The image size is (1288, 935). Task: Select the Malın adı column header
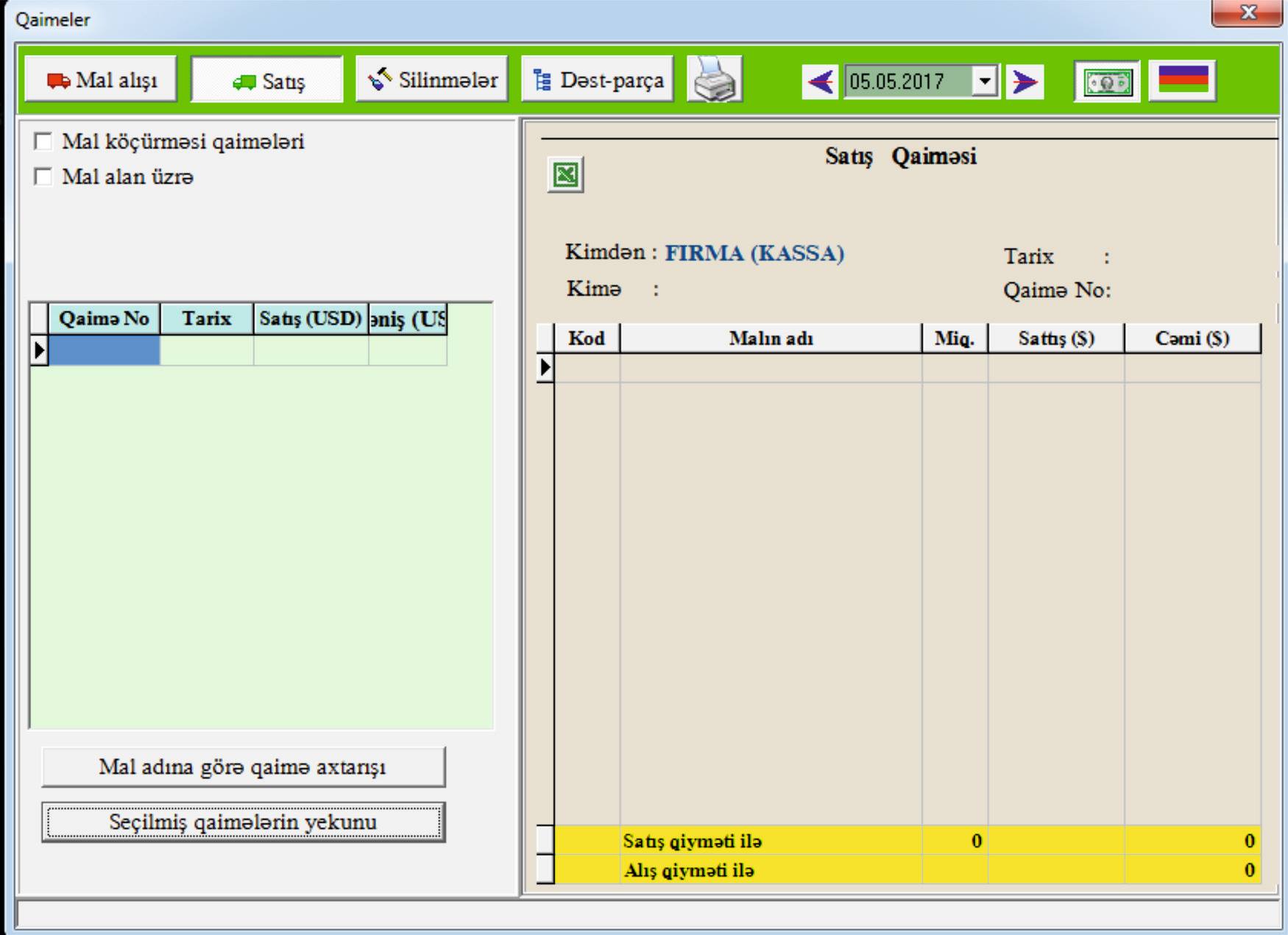click(771, 338)
